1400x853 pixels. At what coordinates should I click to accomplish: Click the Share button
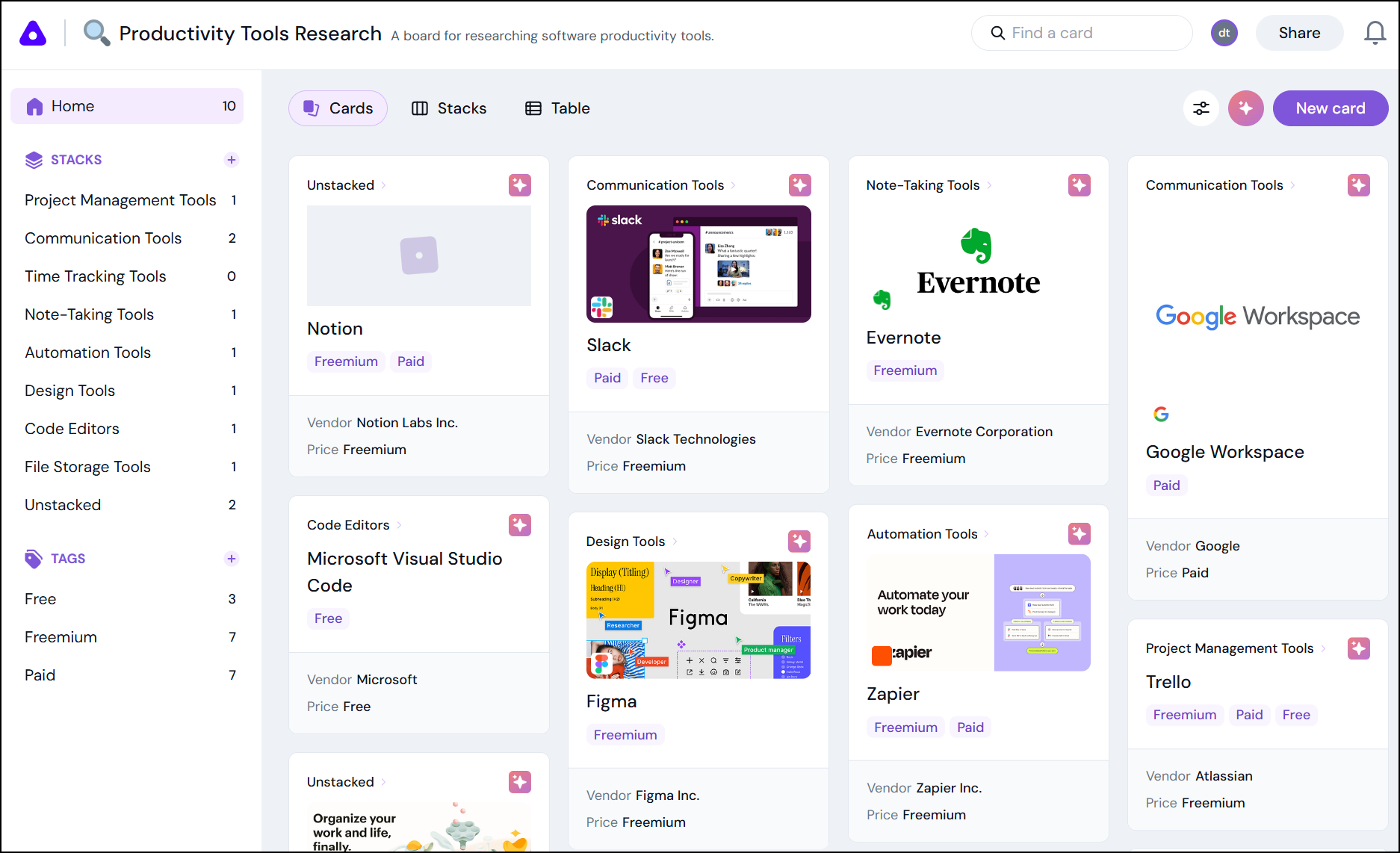1299,33
